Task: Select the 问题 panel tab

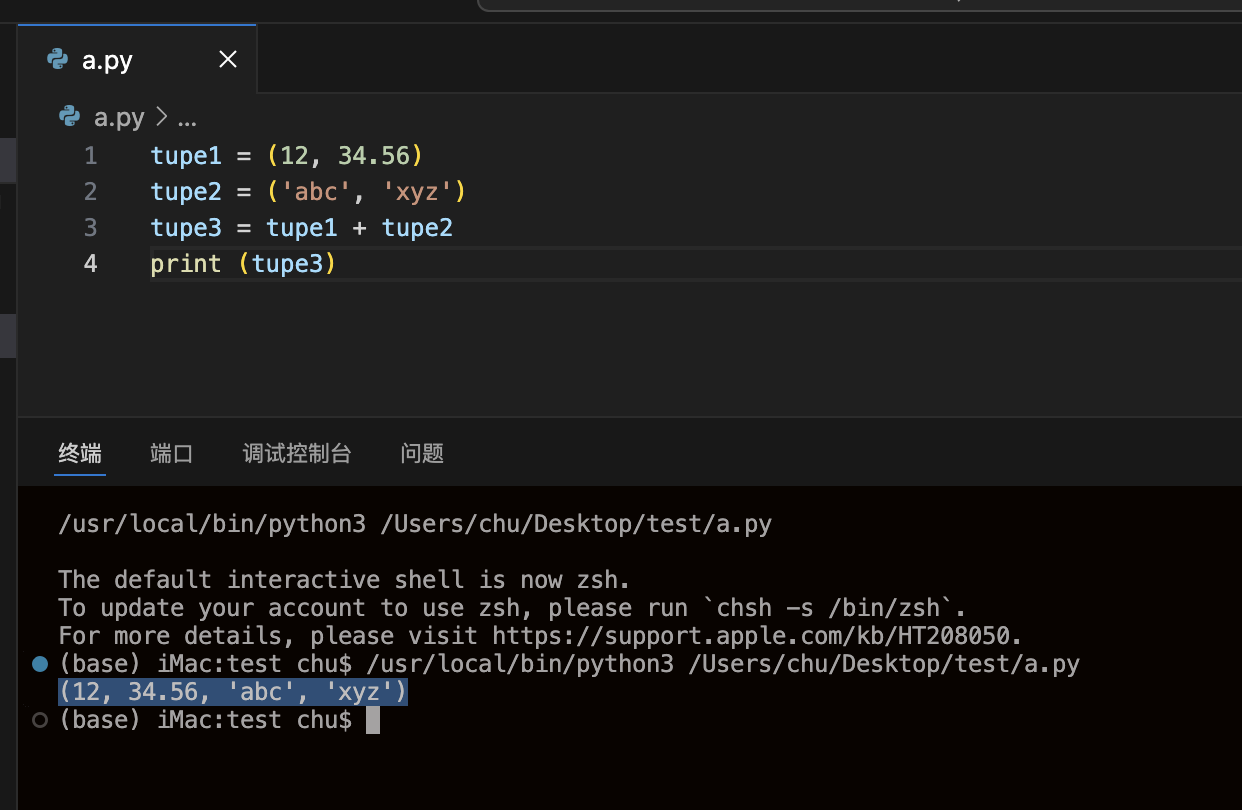Action: 422,453
